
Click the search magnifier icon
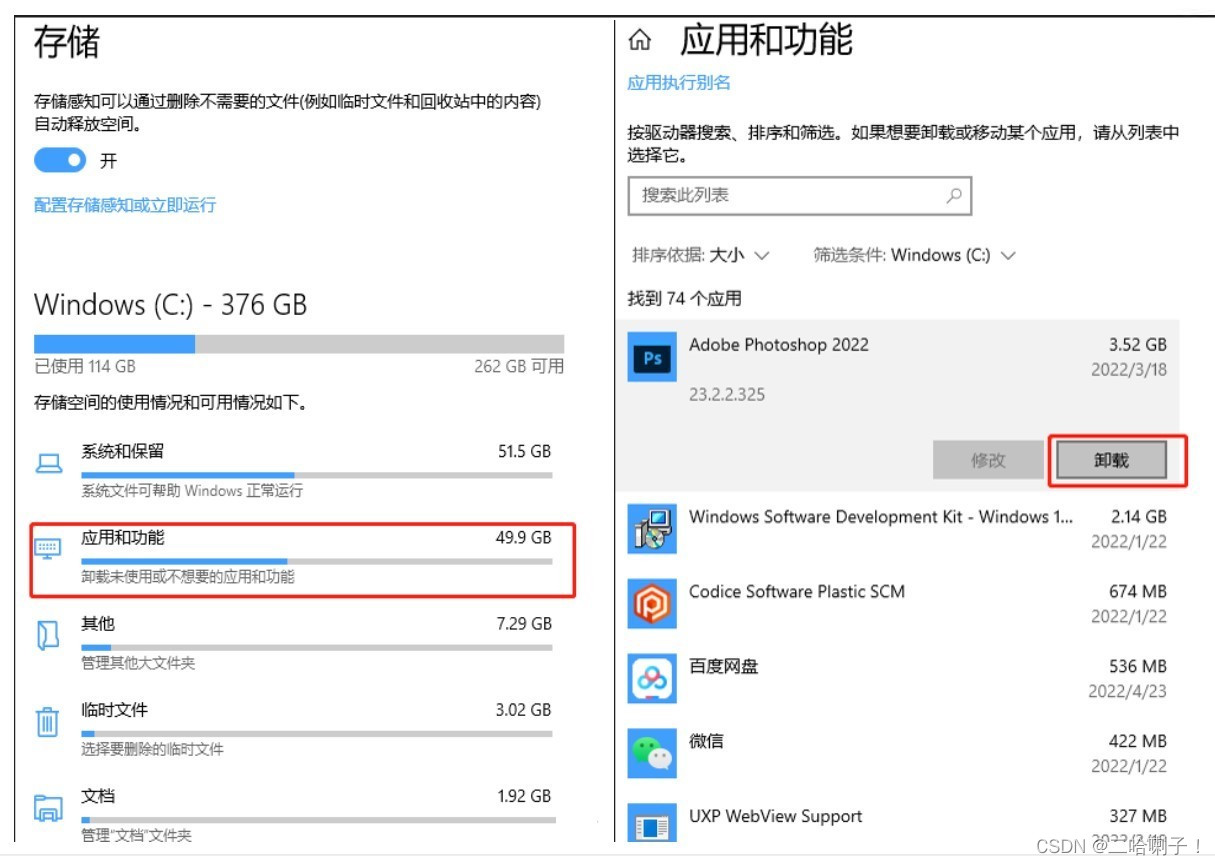(x=954, y=196)
